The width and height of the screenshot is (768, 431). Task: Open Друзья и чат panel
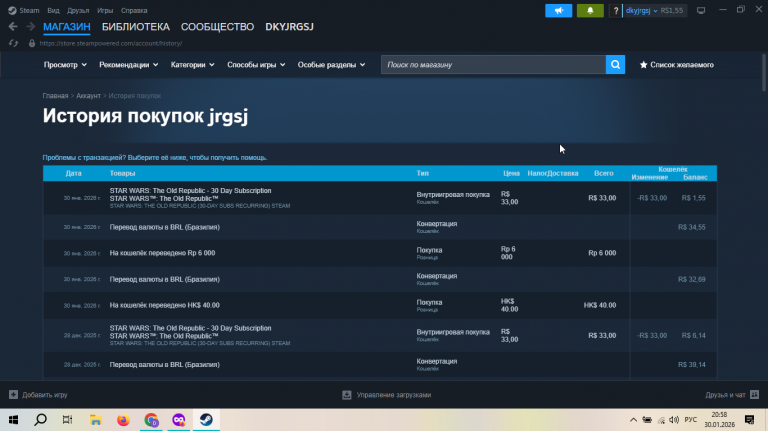[732, 395]
